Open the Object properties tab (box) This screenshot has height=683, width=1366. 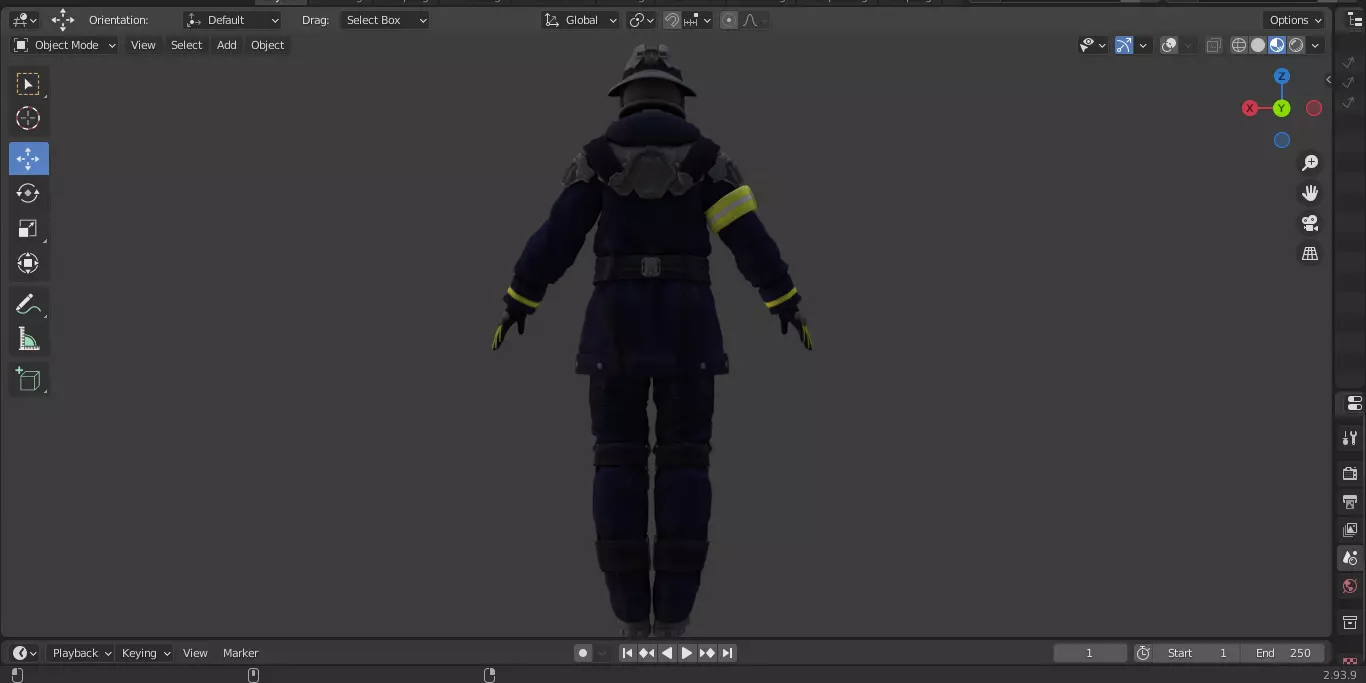[1350, 622]
